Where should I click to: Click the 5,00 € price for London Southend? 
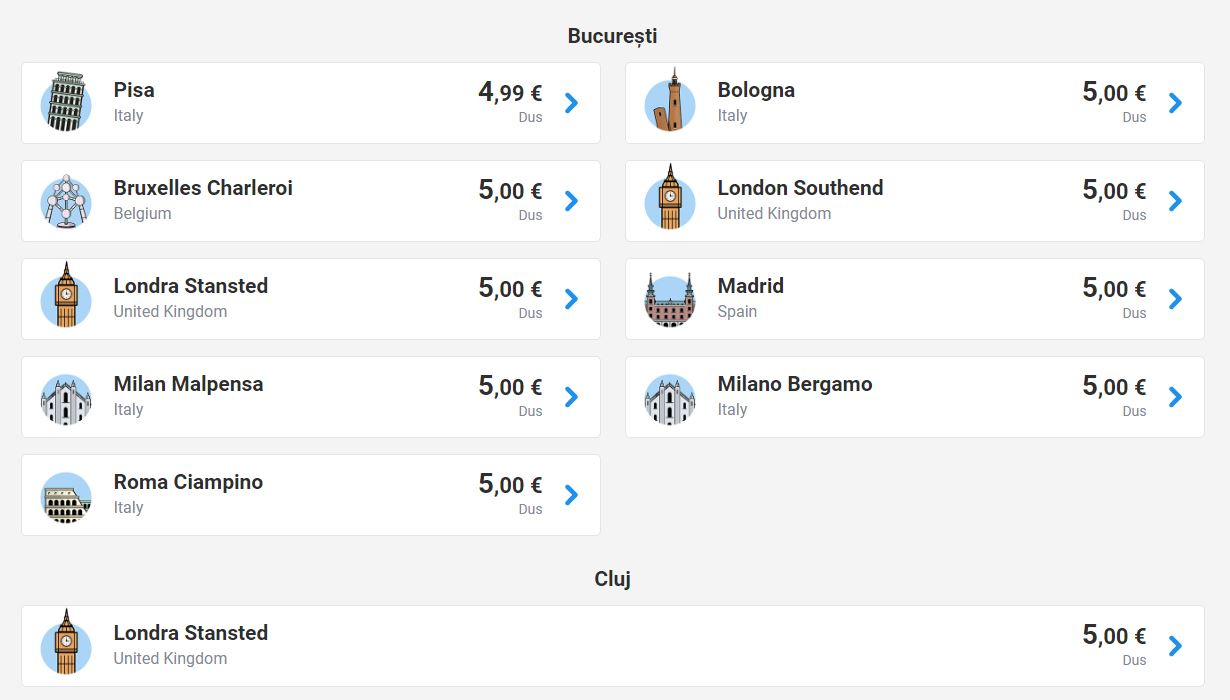pos(1114,191)
